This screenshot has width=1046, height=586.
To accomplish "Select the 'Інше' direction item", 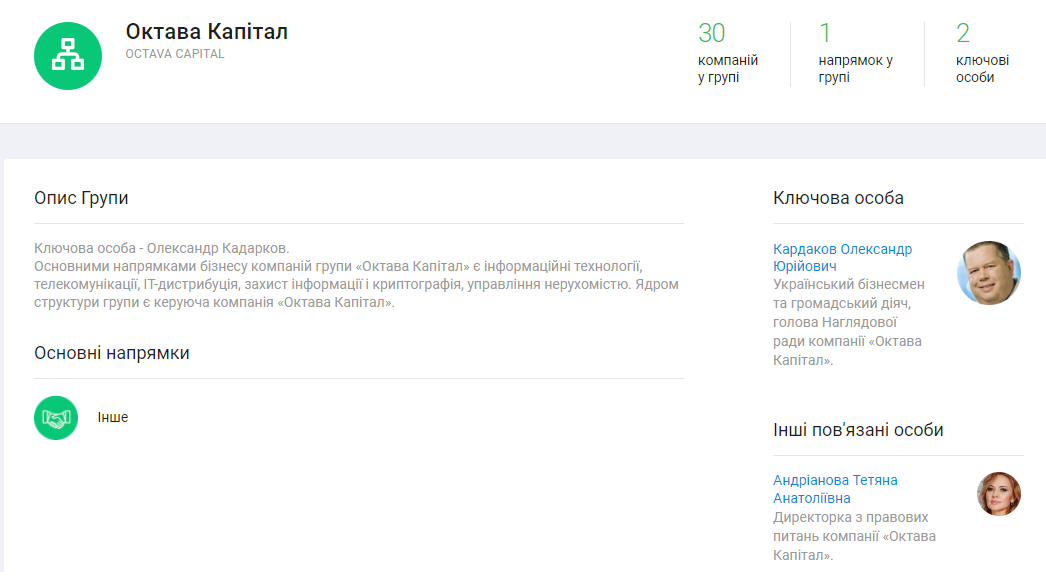I will pyautogui.click(x=113, y=417).
